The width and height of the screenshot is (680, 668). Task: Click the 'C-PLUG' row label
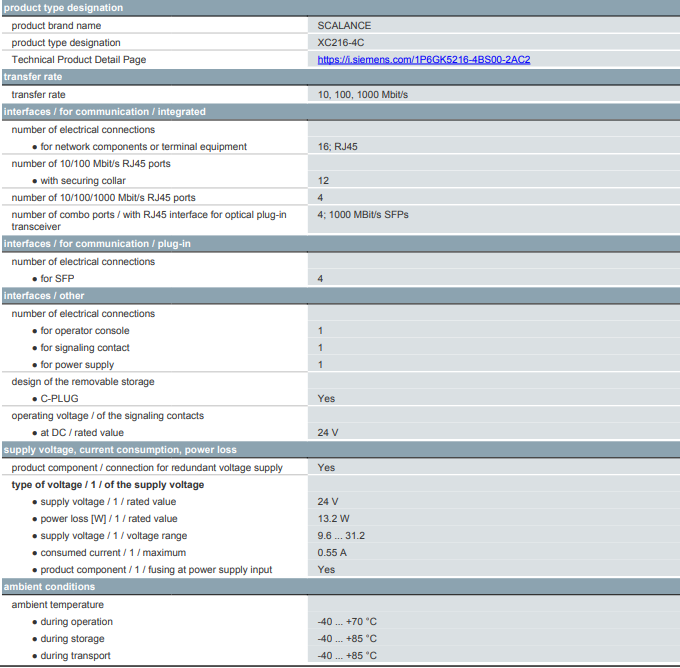coord(59,399)
